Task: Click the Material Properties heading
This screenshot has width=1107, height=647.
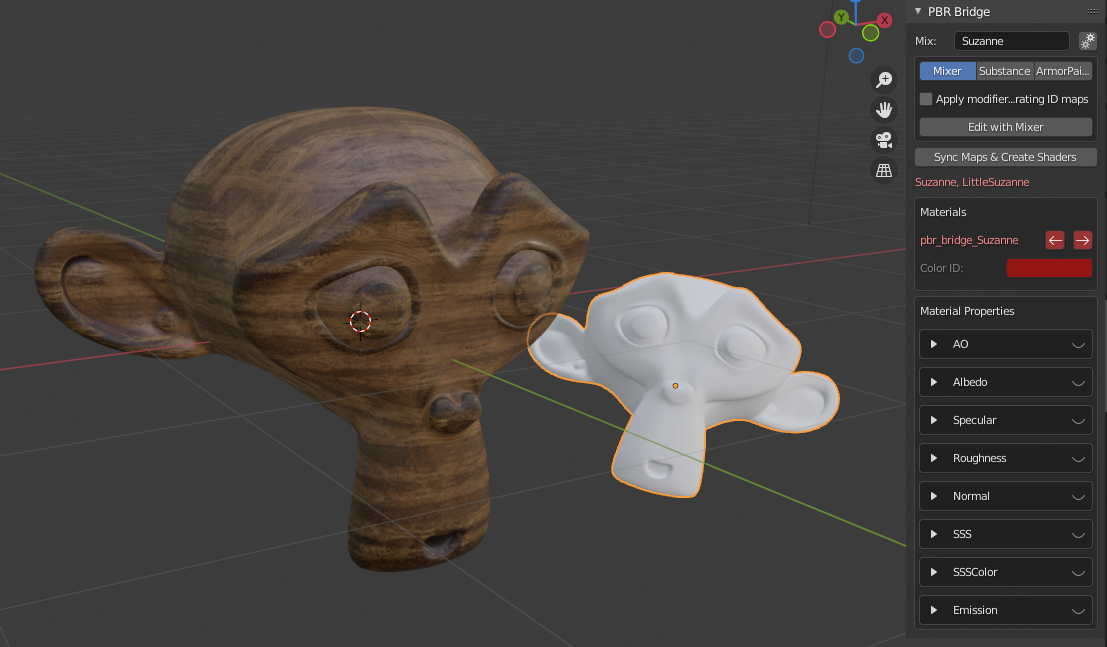Action: [967, 311]
